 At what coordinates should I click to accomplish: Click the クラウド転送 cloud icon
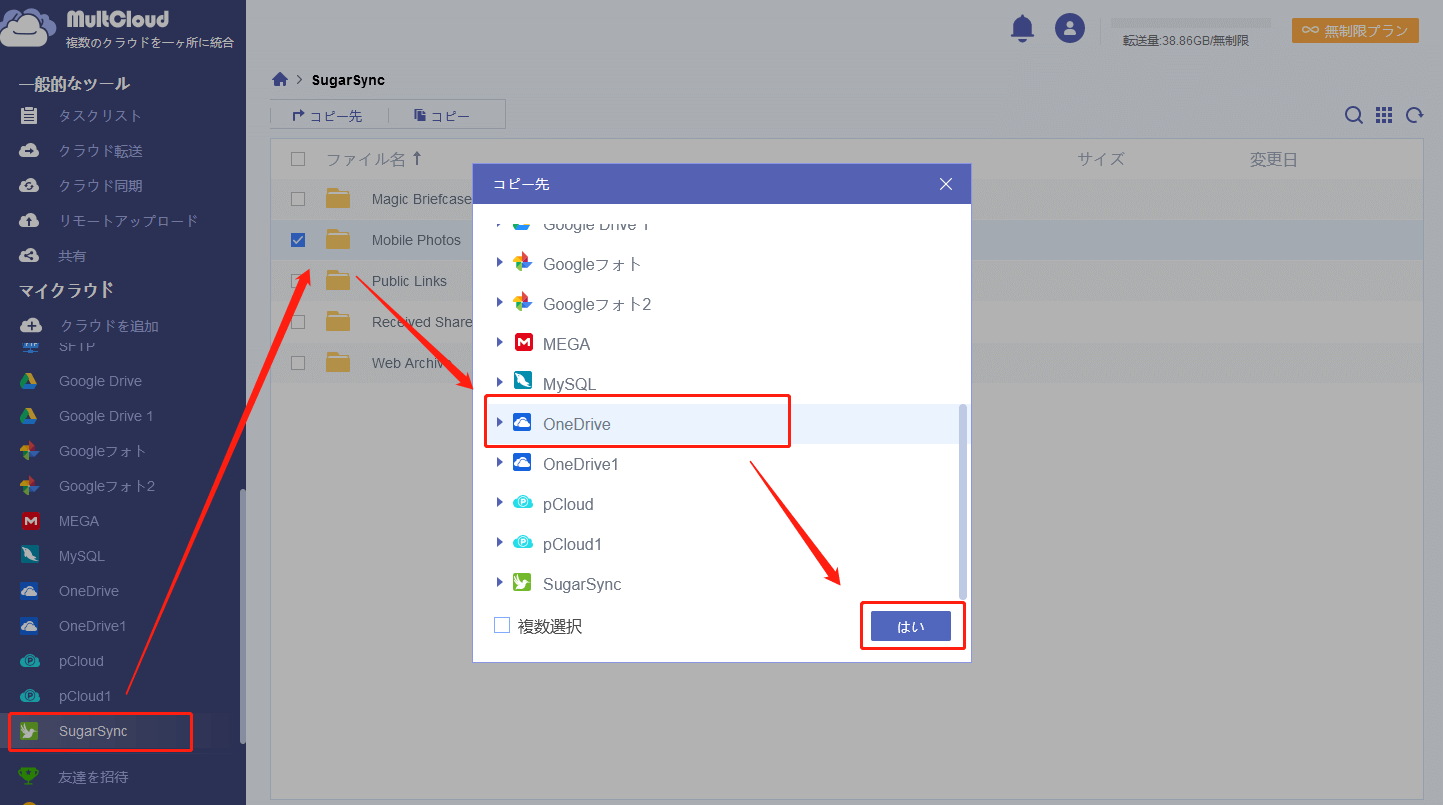[29, 151]
